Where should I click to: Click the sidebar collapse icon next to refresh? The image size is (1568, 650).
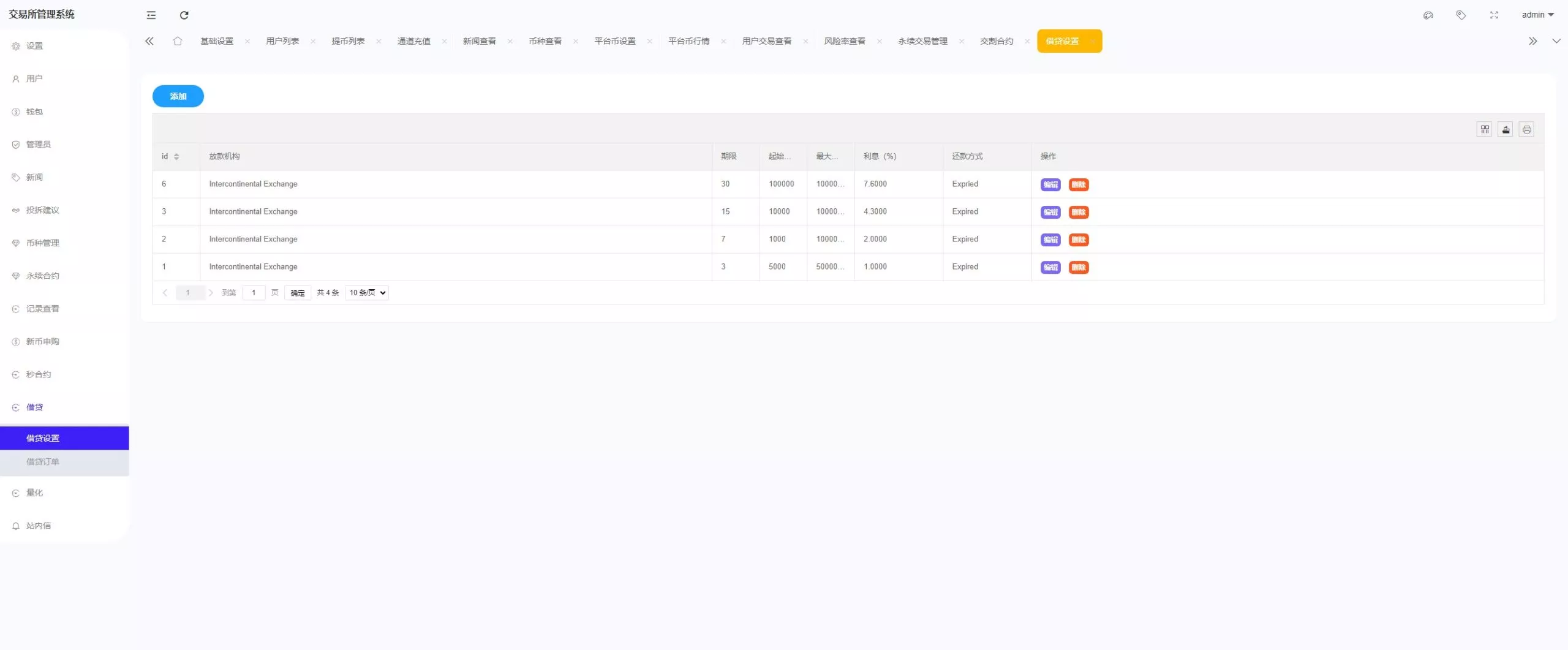tap(151, 15)
